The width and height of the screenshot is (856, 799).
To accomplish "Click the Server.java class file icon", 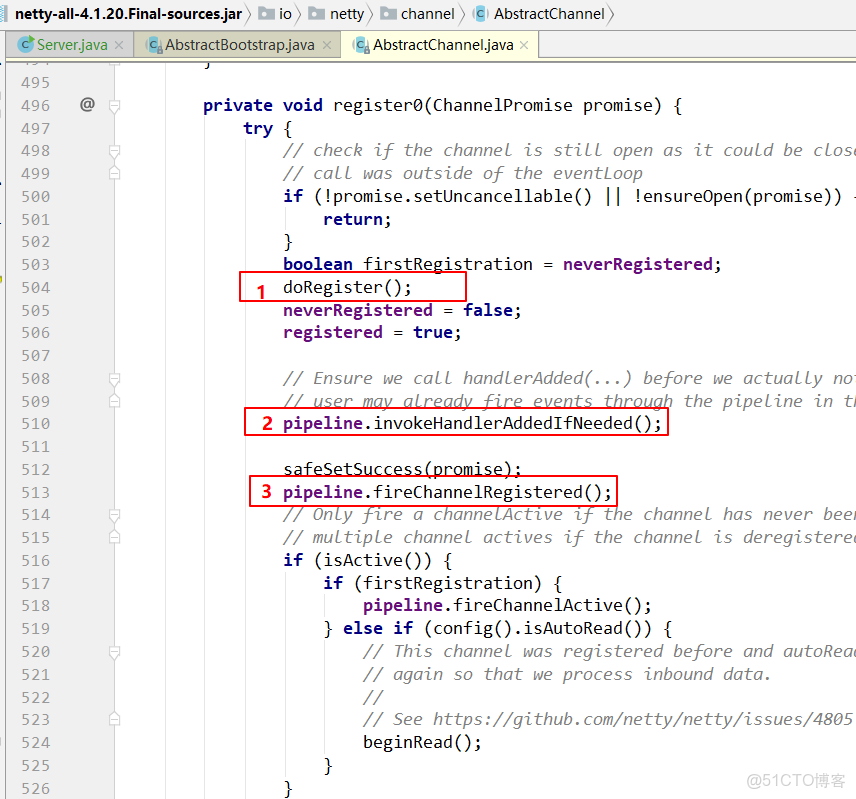I will (x=25, y=45).
